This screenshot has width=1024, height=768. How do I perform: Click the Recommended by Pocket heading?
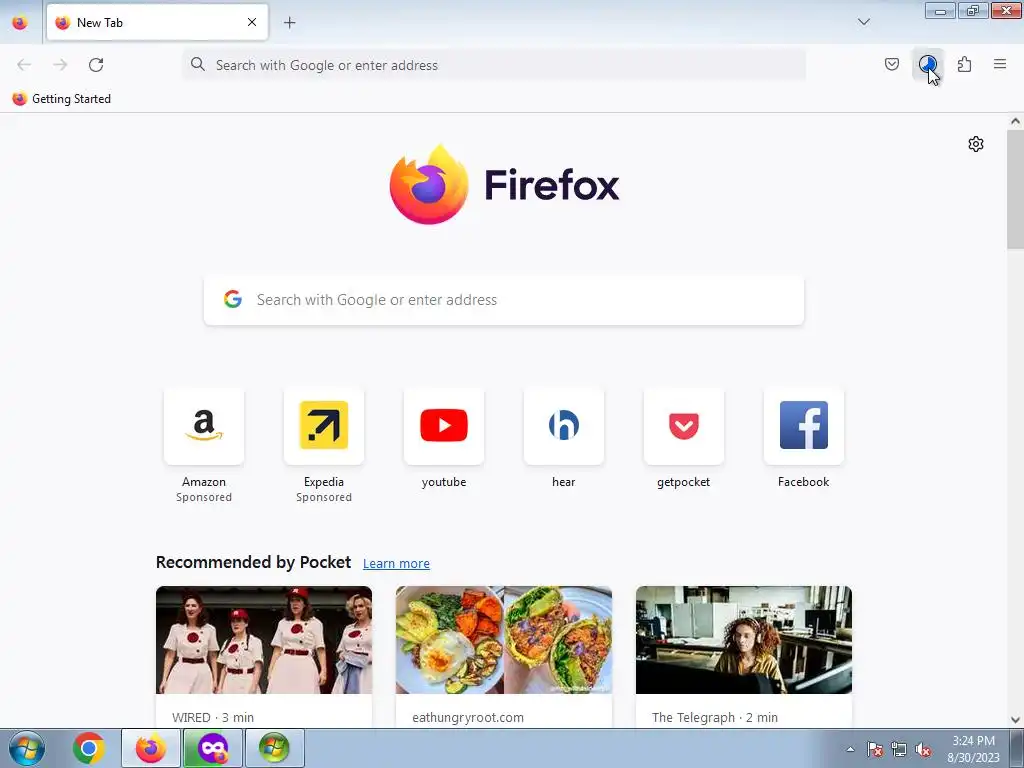[x=253, y=562]
